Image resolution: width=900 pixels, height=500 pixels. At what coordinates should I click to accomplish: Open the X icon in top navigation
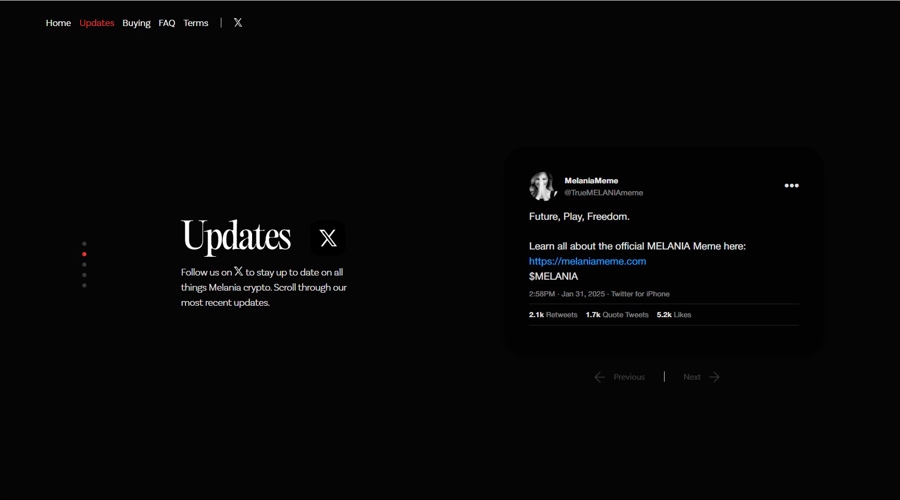tap(238, 22)
